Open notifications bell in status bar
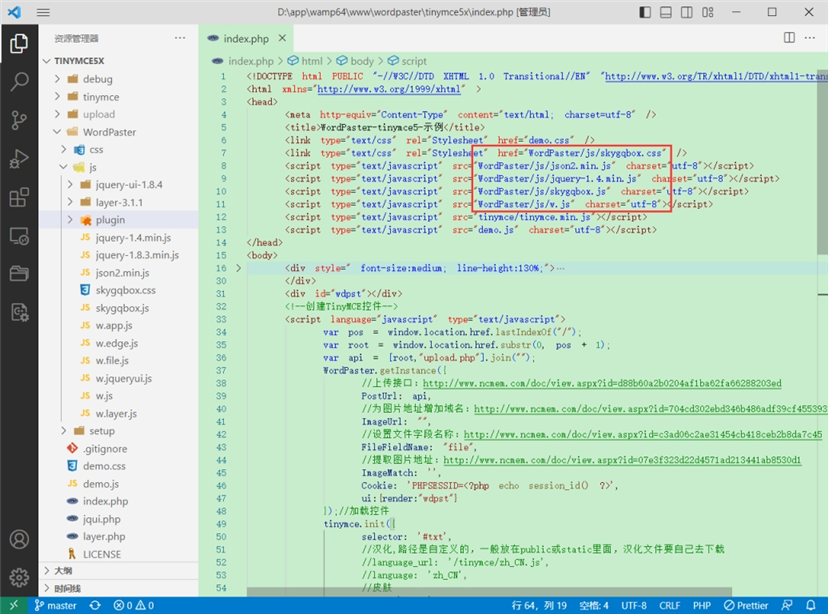828x614 pixels. (811, 606)
